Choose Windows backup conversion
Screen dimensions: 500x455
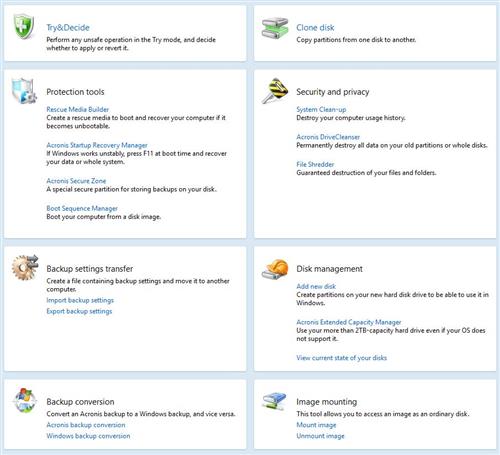(88, 436)
